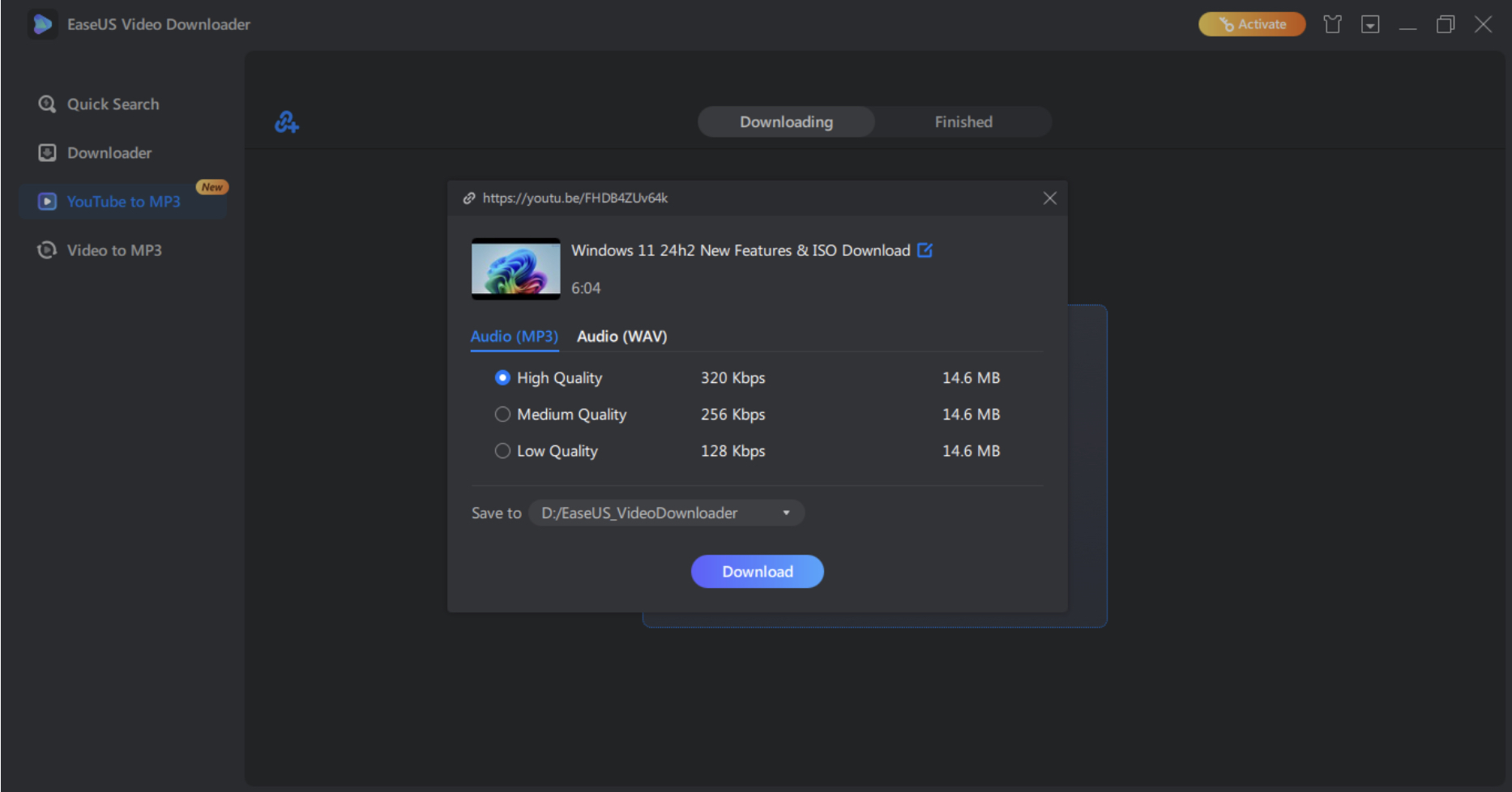Open Quick Search from the sidebar
The width and height of the screenshot is (1512, 792).
113,104
